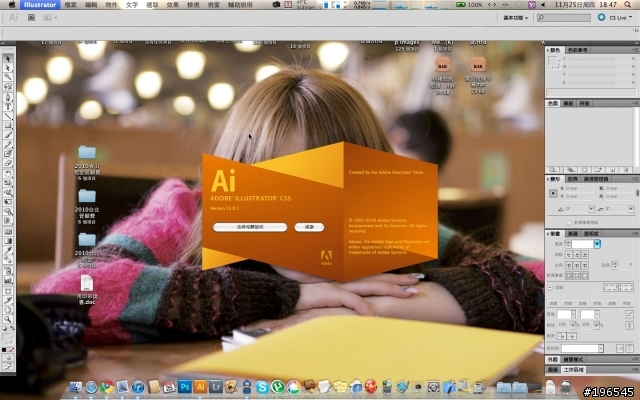The width and height of the screenshot is (640, 400).
Task: Toggle Align to Pixel Grid checkbox
Action: coord(569,222)
